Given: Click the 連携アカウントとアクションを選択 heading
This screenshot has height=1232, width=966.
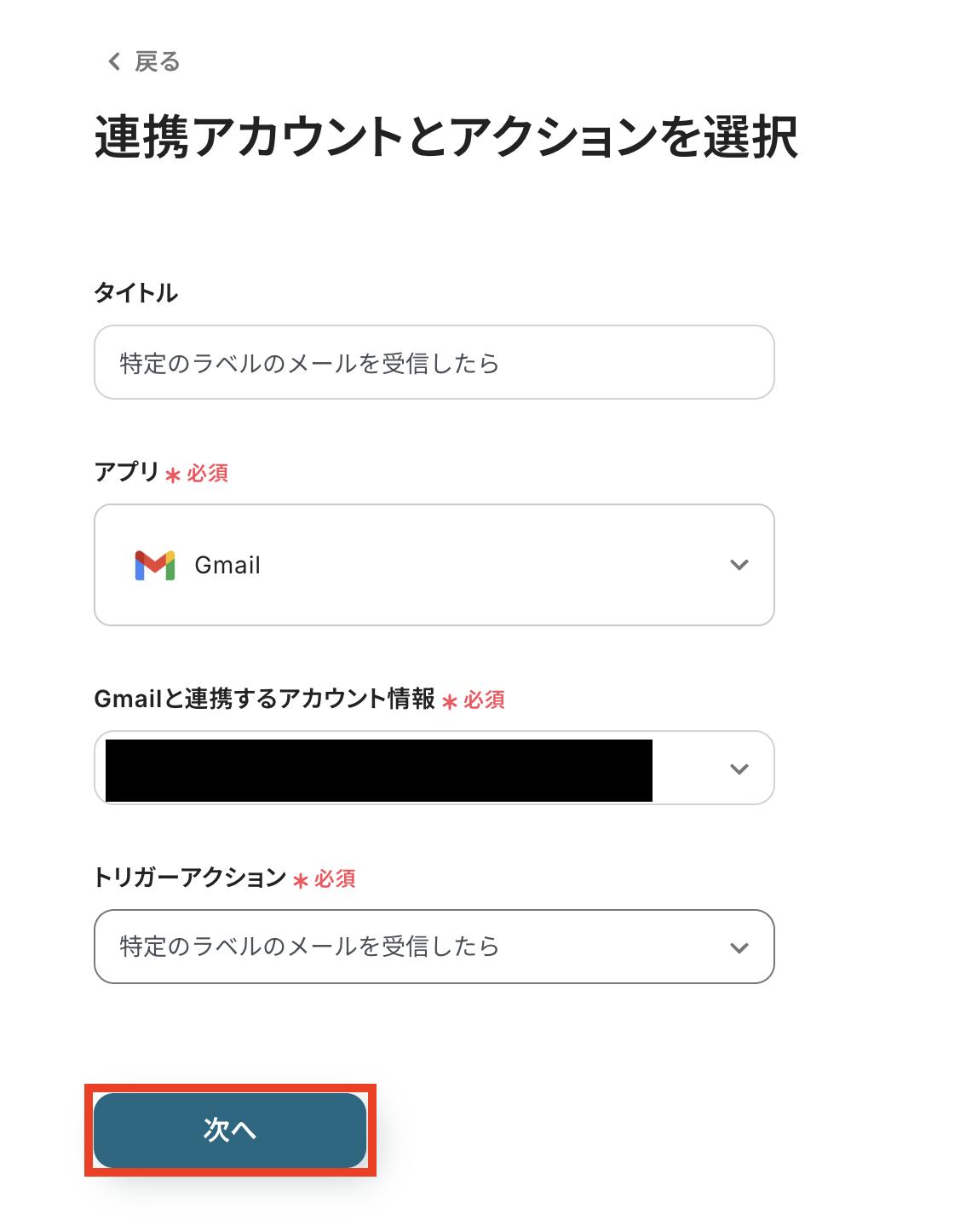Looking at the screenshot, I should tap(446, 137).
